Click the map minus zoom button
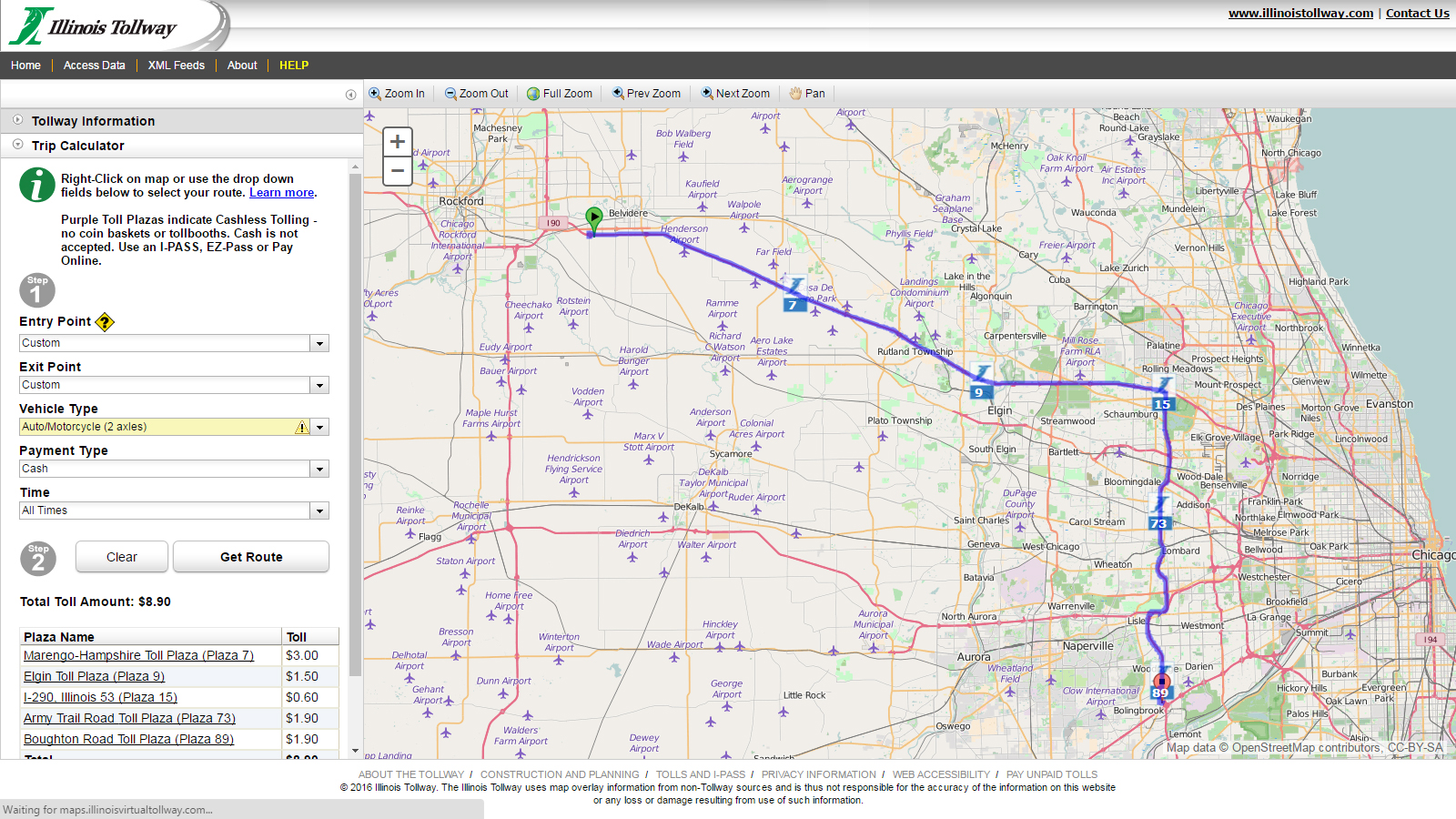Screen dimensions: 1456x819 [398, 171]
